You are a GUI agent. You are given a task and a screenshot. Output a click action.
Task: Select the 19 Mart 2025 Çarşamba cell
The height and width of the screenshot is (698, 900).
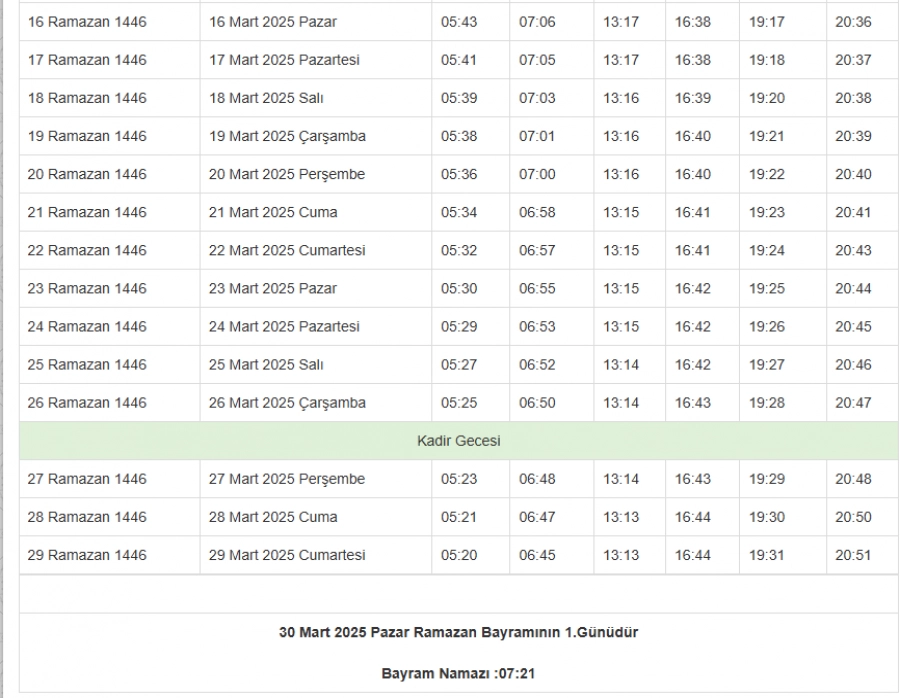(x=287, y=136)
